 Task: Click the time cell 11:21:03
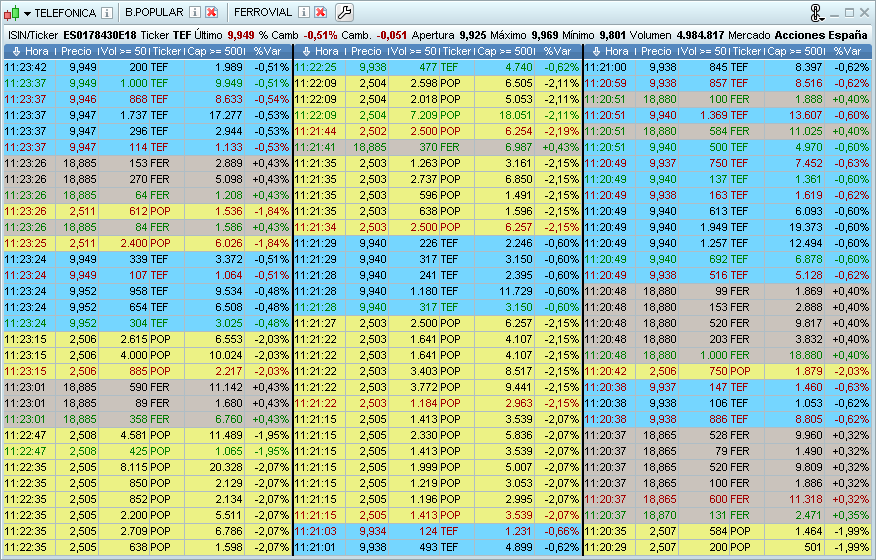pos(320,531)
